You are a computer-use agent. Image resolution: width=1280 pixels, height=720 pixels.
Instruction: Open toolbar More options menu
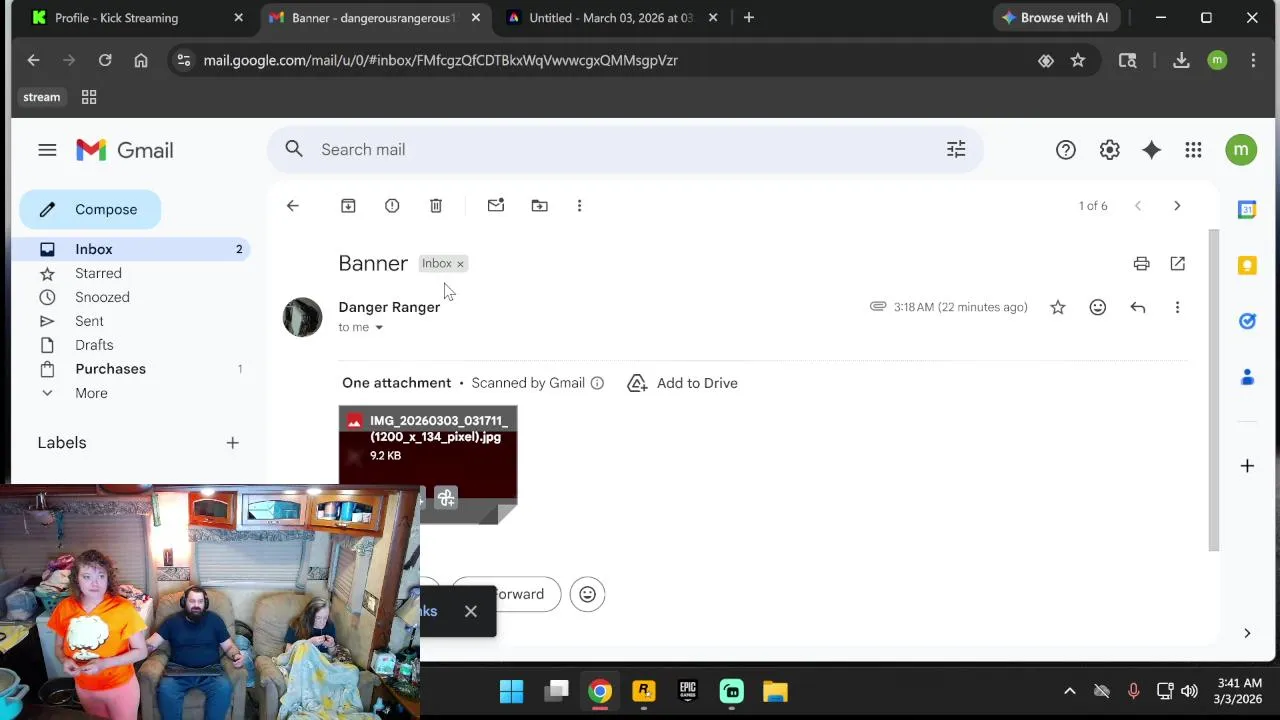pyautogui.click(x=579, y=205)
